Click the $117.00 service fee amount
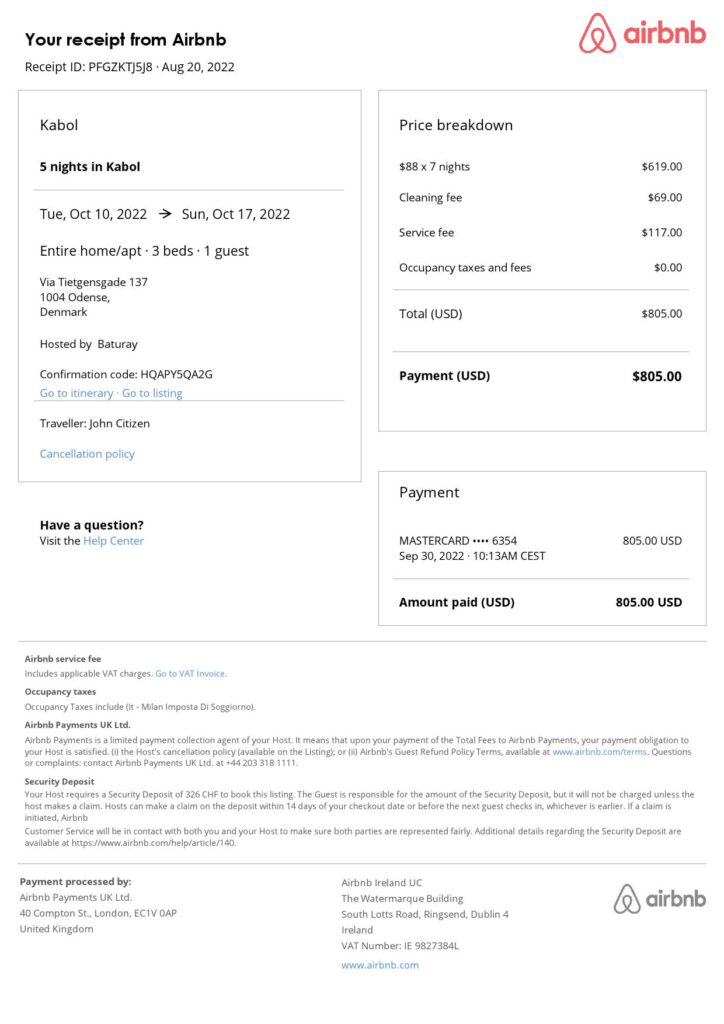 pos(662,233)
